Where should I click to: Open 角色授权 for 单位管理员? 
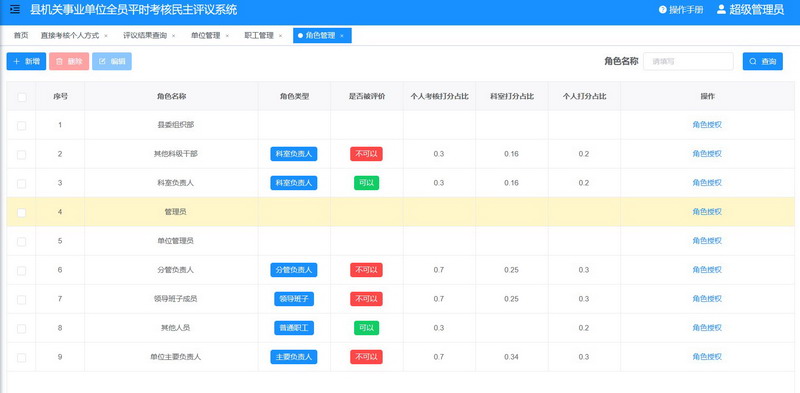pos(707,240)
